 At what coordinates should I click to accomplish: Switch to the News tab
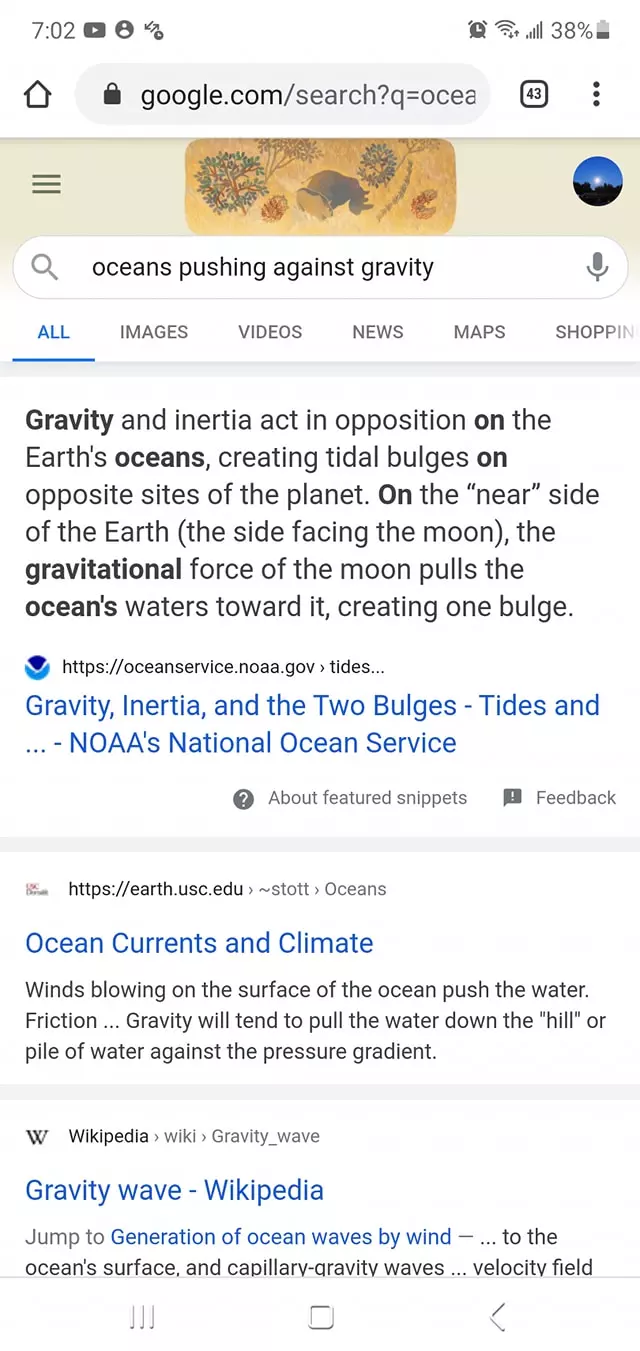[x=378, y=332]
